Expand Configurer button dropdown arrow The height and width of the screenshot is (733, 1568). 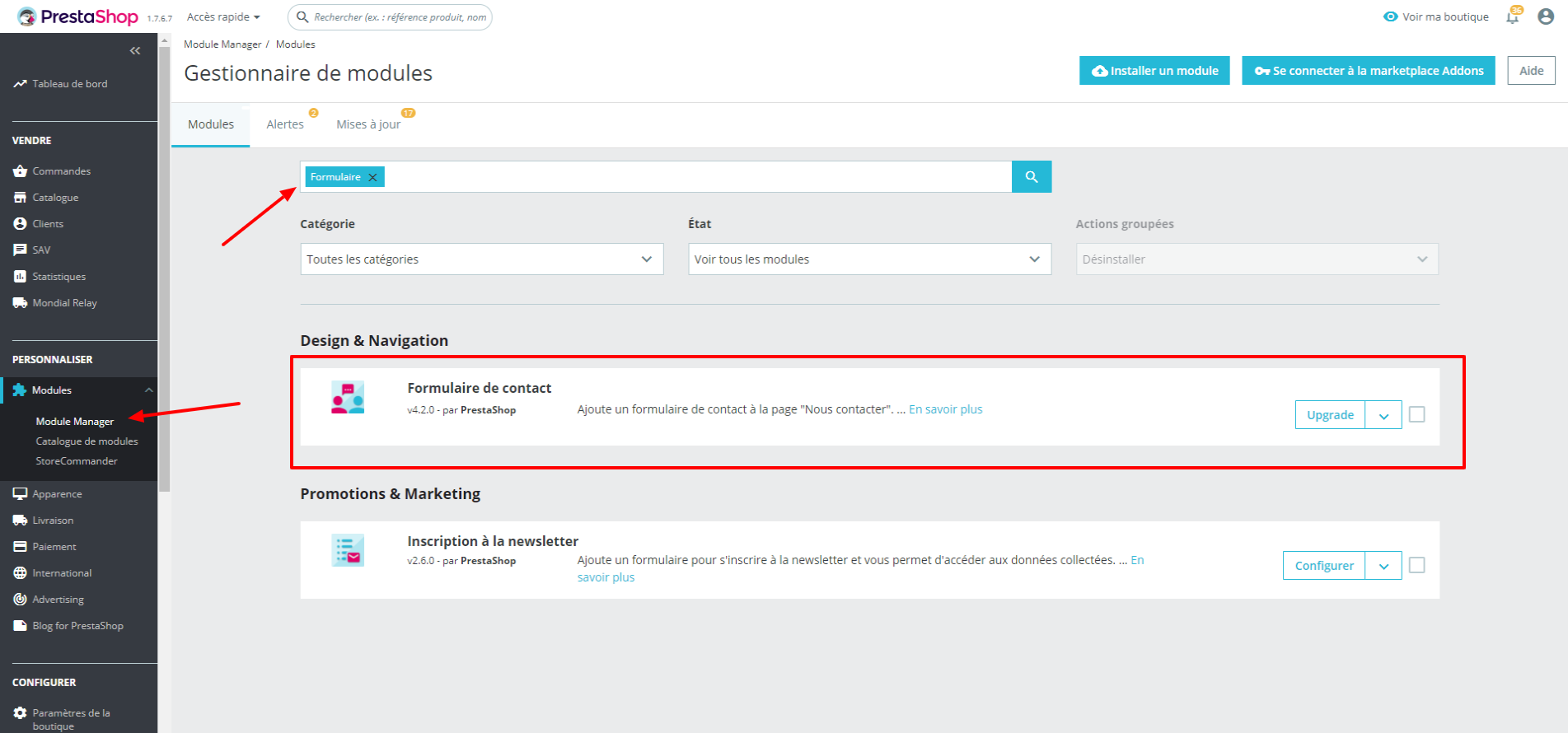coord(1384,566)
